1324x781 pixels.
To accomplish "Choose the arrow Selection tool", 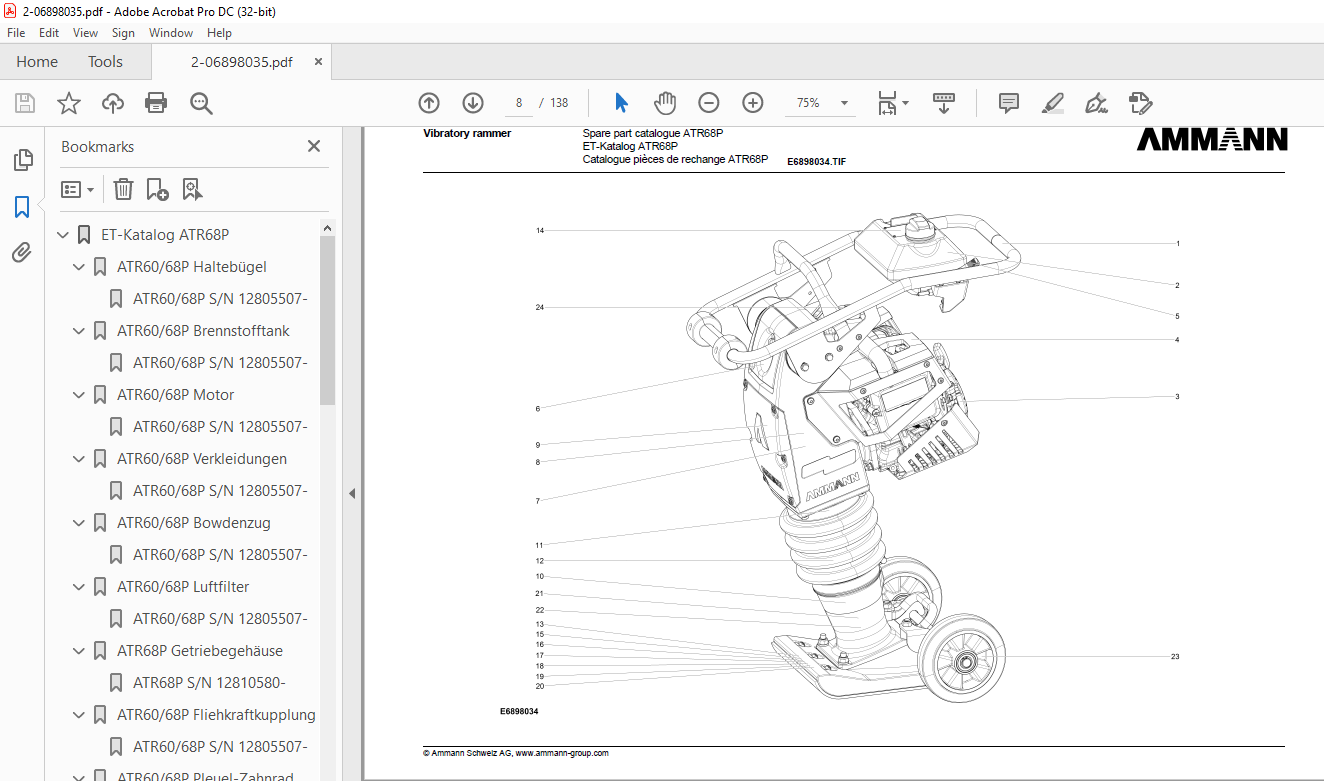I will [621, 103].
